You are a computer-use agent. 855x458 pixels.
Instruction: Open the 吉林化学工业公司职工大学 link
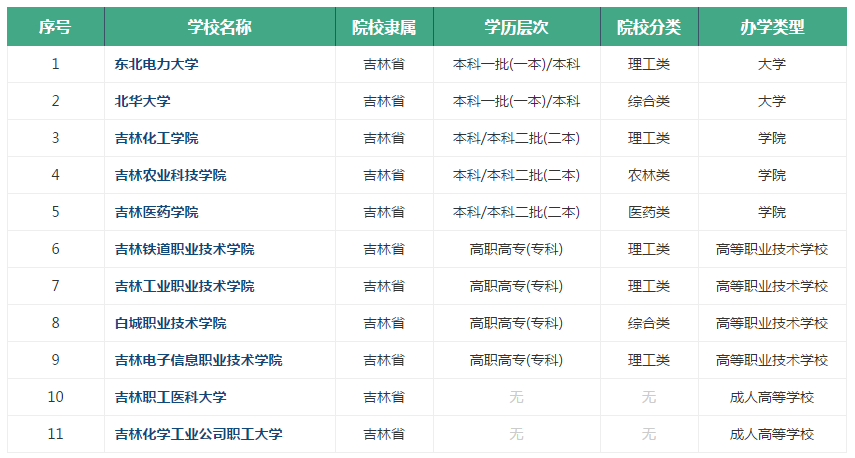point(198,435)
